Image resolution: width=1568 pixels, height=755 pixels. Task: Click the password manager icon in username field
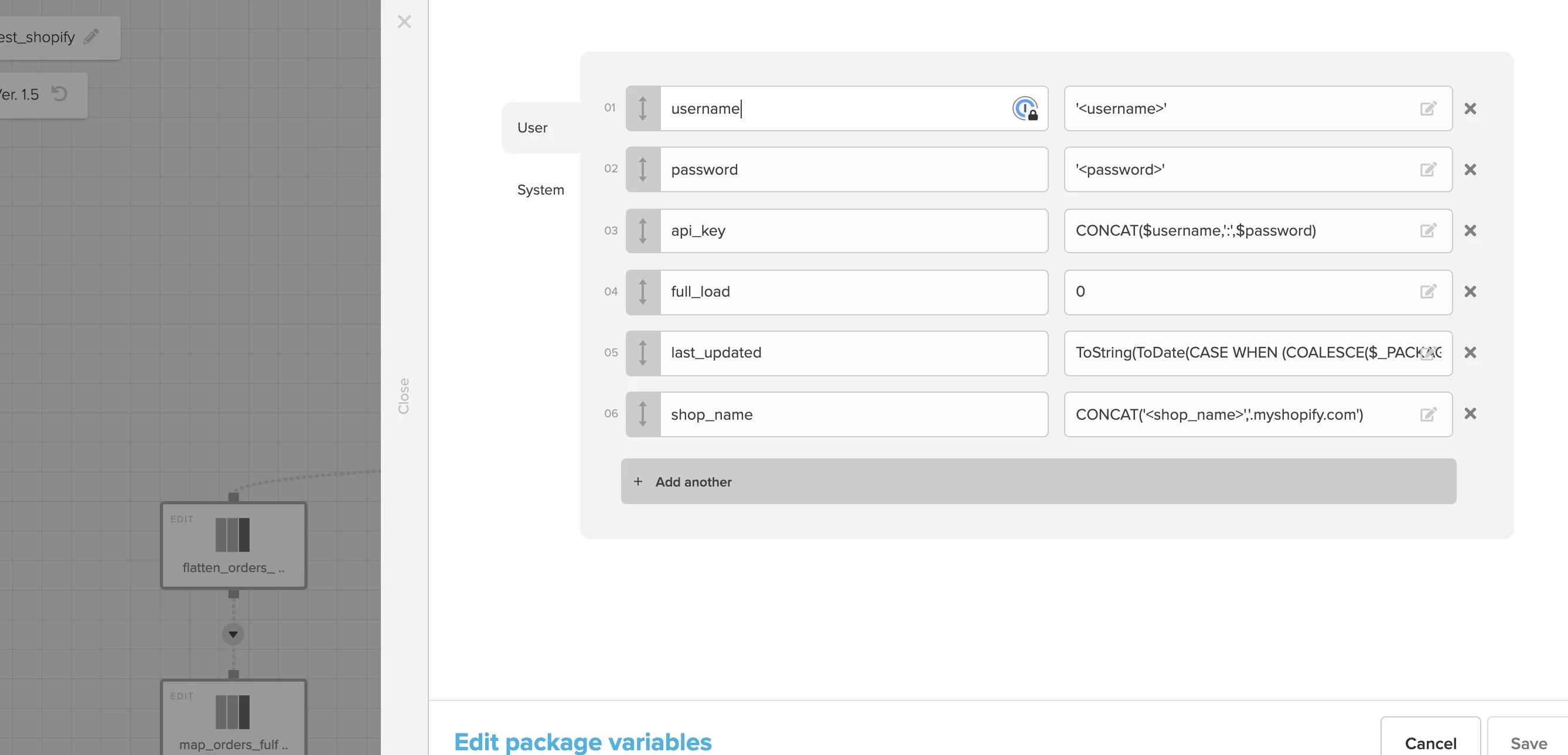pos(1025,108)
